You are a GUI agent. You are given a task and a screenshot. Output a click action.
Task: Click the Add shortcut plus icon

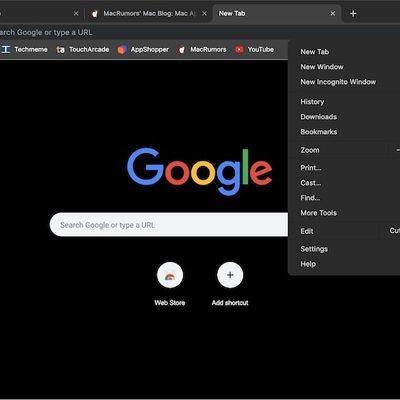(x=230, y=275)
